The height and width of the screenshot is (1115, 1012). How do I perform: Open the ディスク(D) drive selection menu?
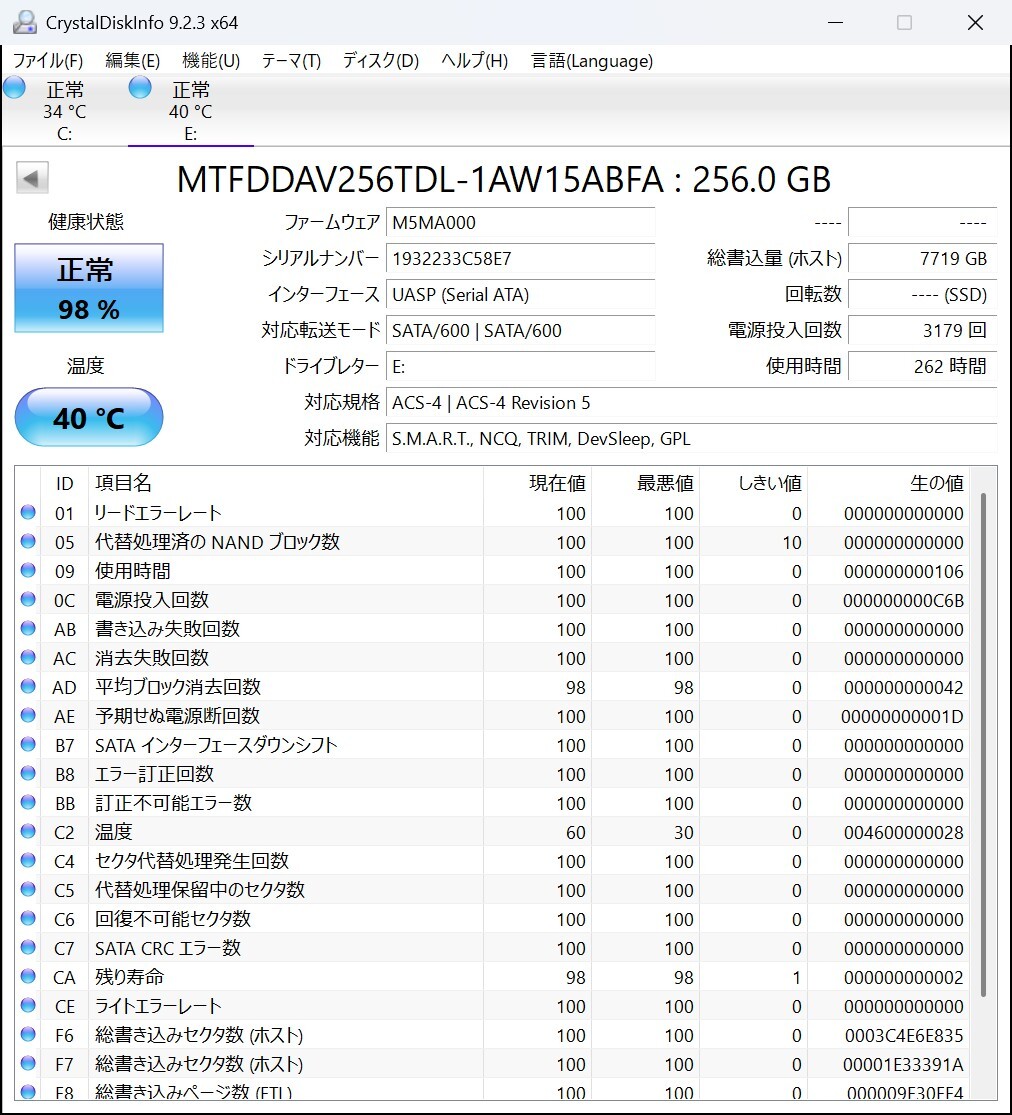pyautogui.click(x=378, y=61)
